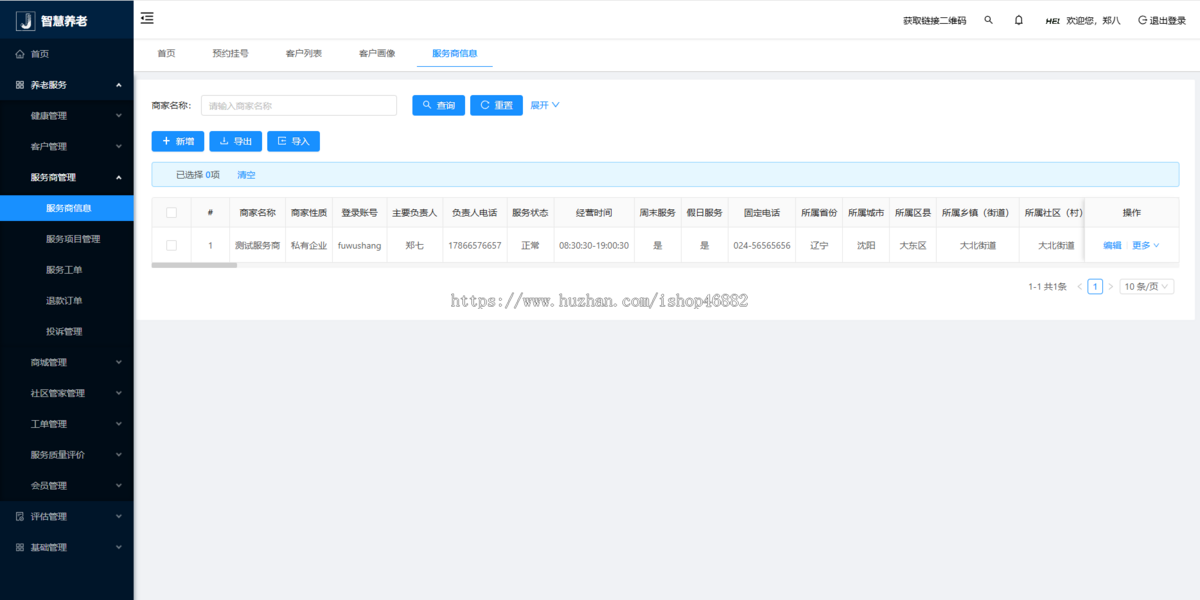The height and width of the screenshot is (600, 1200).
Task: Click the table horizontal scrollbar
Action: 194,265
